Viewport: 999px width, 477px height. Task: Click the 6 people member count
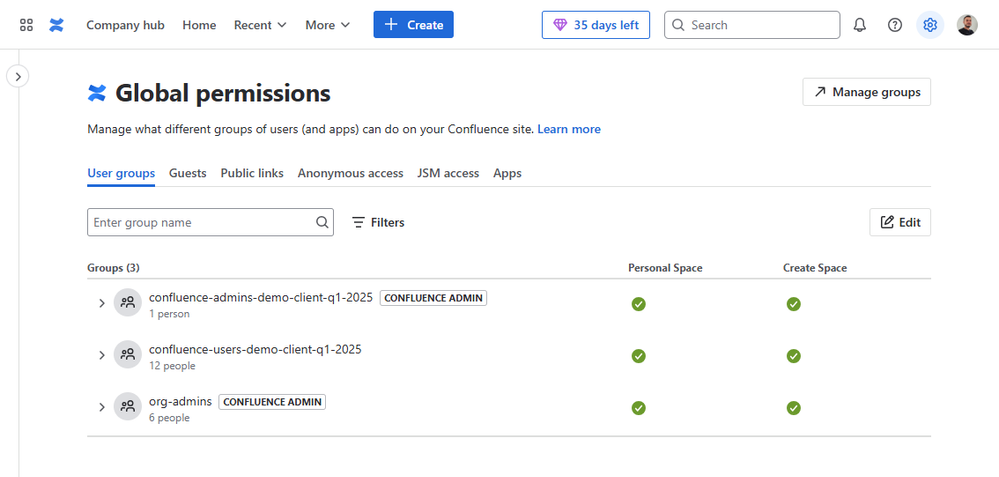coord(169,418)
